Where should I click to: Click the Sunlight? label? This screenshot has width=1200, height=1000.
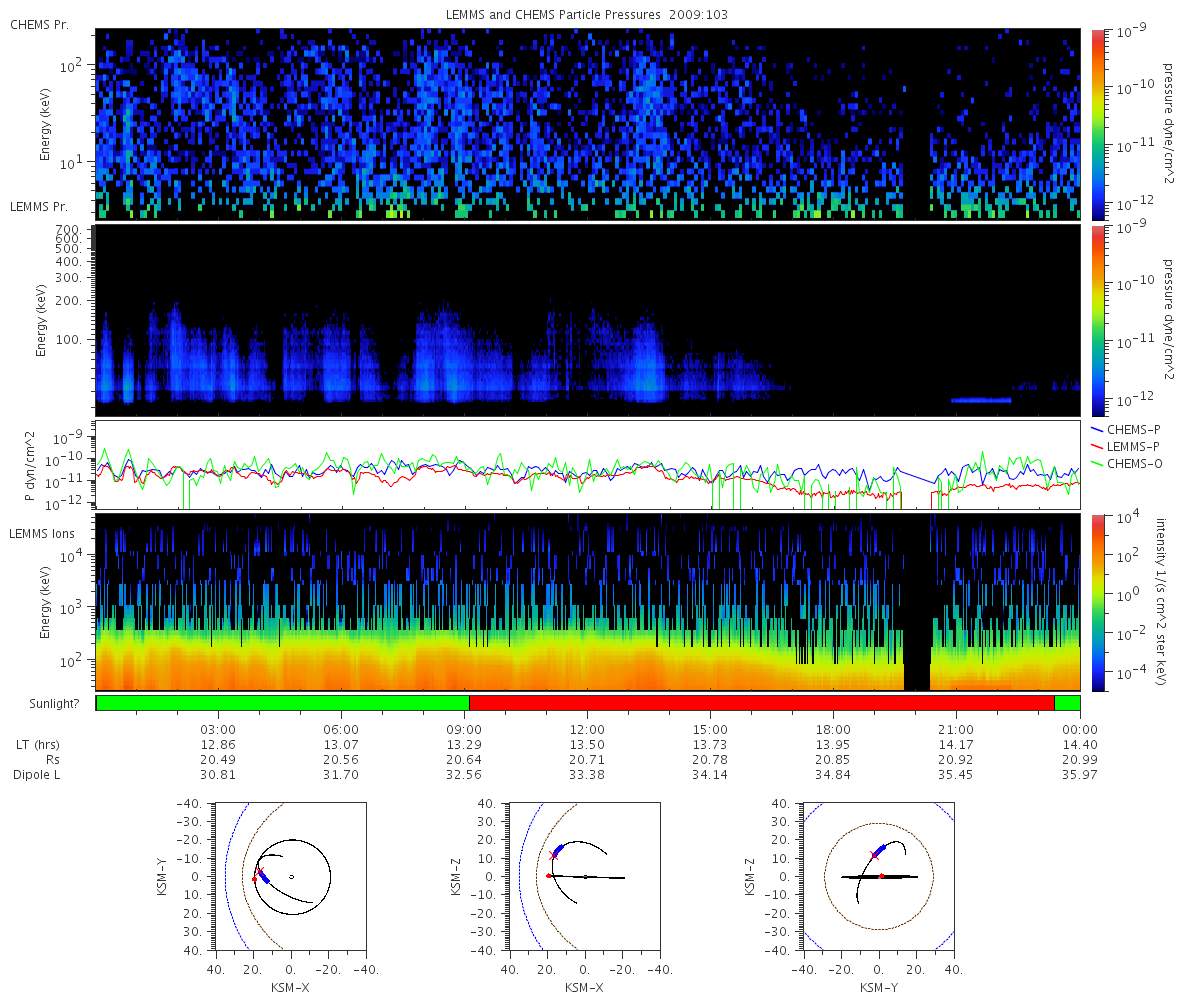click(40, 704)
